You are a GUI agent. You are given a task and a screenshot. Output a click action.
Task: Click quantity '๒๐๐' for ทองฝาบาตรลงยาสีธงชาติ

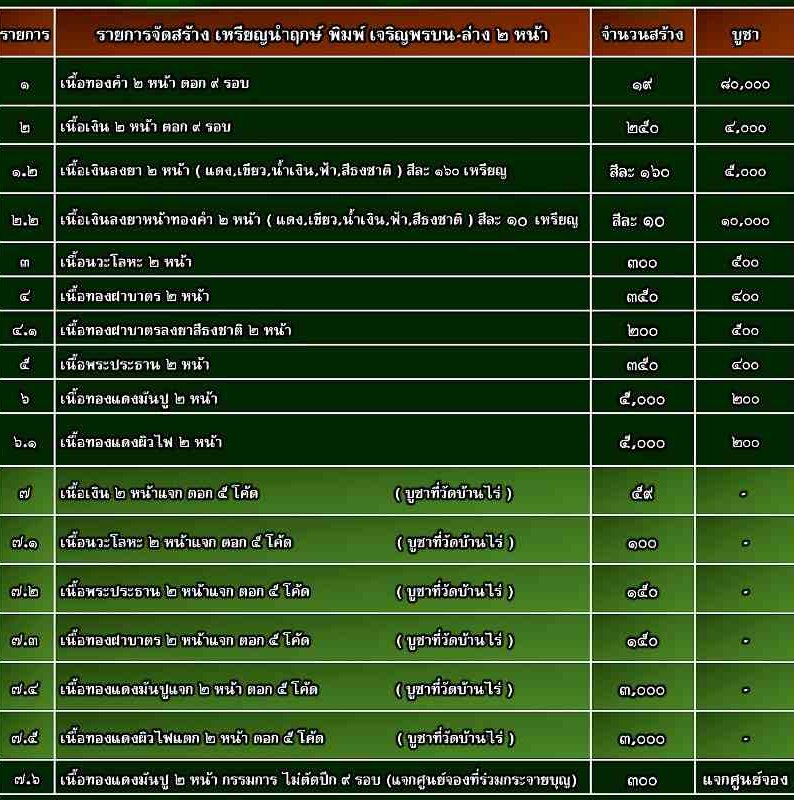click(642, 331)
